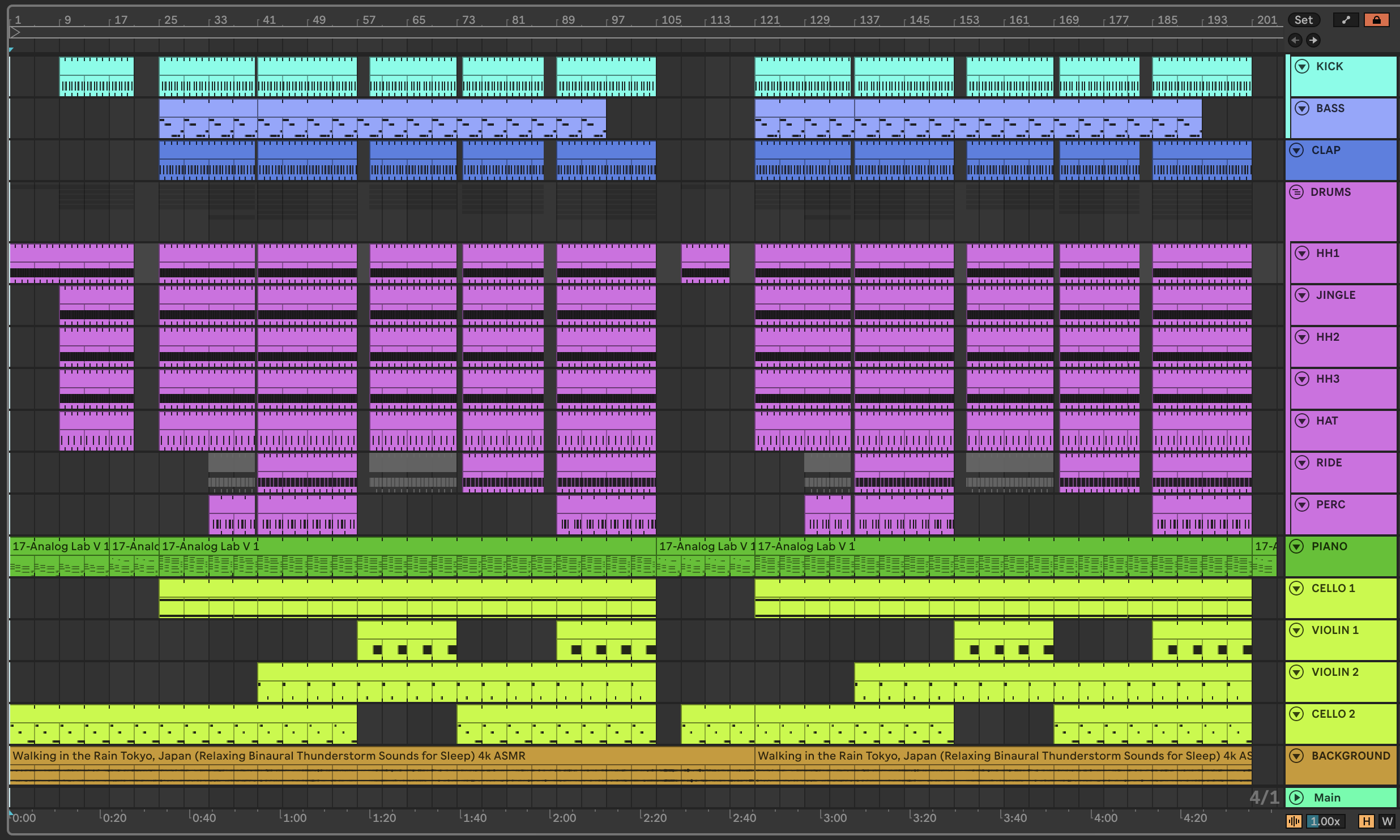Collapse the DRUMS group track
Screen dimensions: 1400x840
tap(1296, 192)
